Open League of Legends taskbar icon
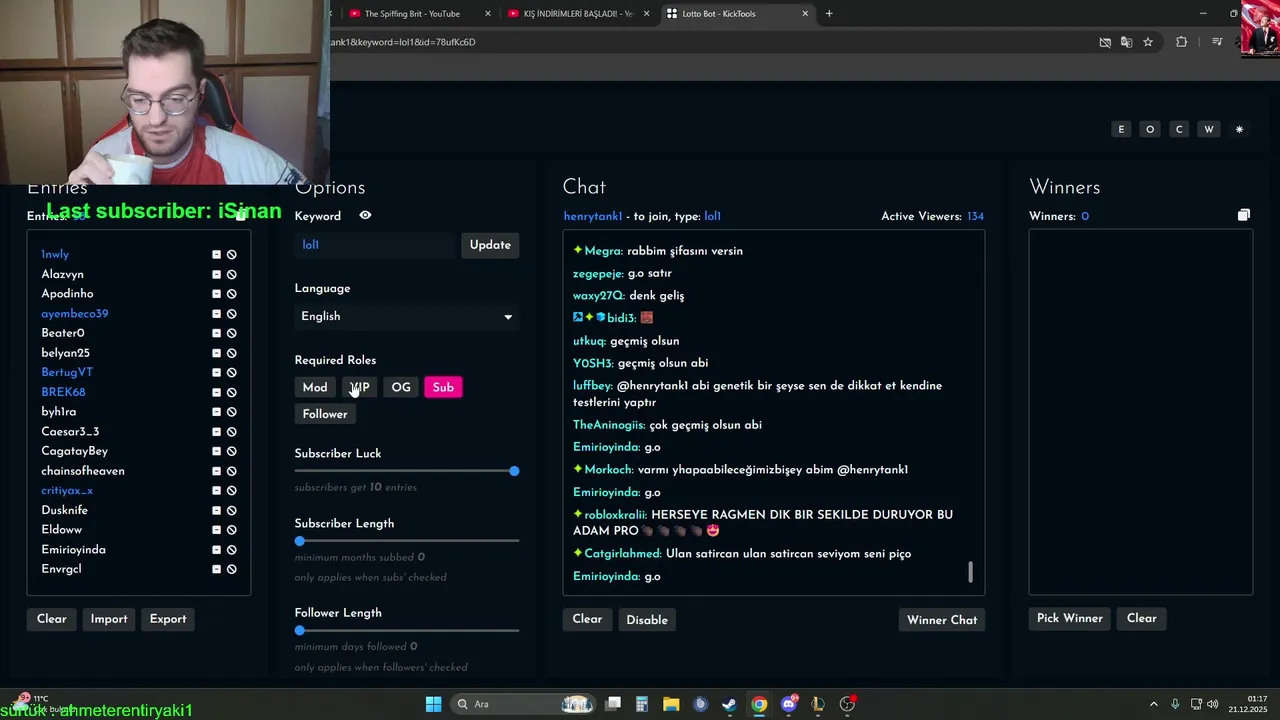Image resolution: width=1280 pixels, height=720 pixels. pyautogui.click(x=818, y=704)
